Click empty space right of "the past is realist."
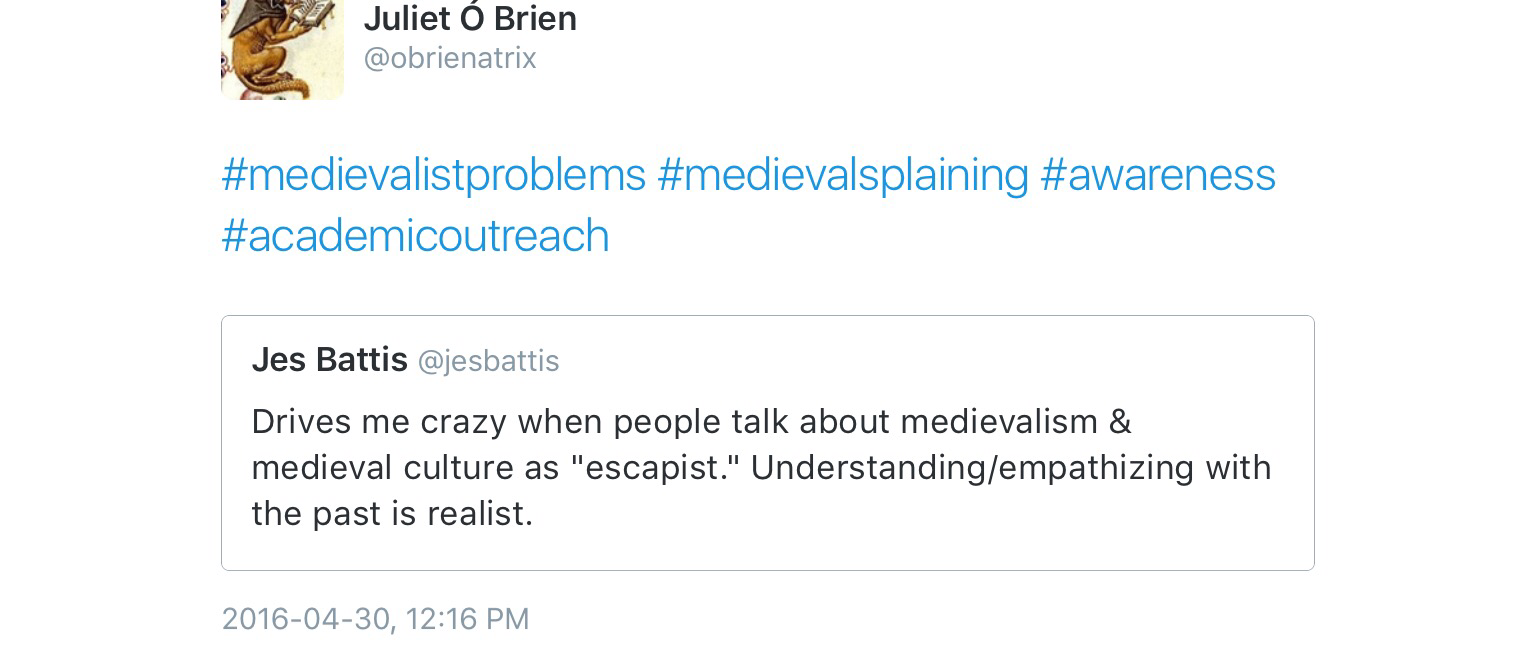The height and width of the screenshot is (650, 1536). (900, 514)
